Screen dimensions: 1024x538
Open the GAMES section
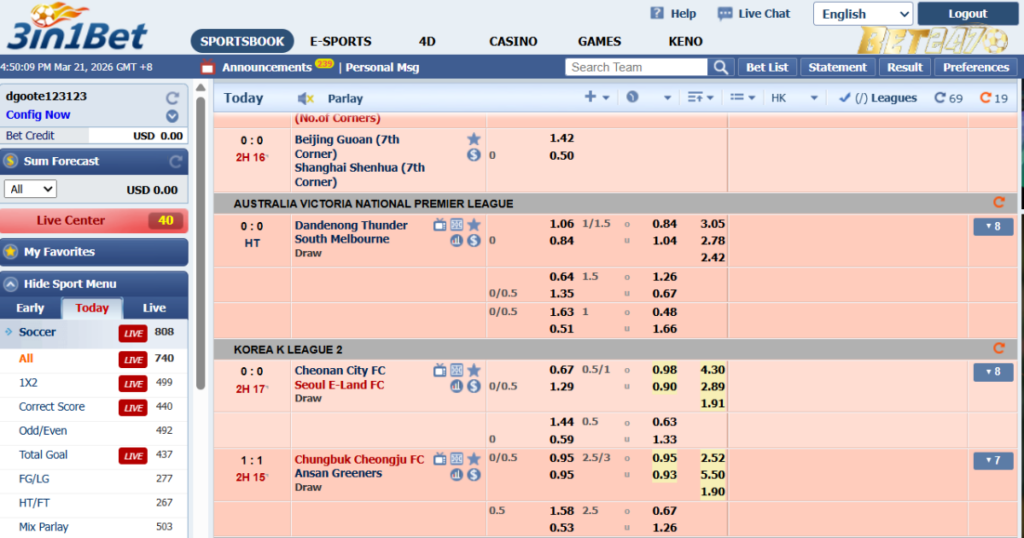click(600, 41)
